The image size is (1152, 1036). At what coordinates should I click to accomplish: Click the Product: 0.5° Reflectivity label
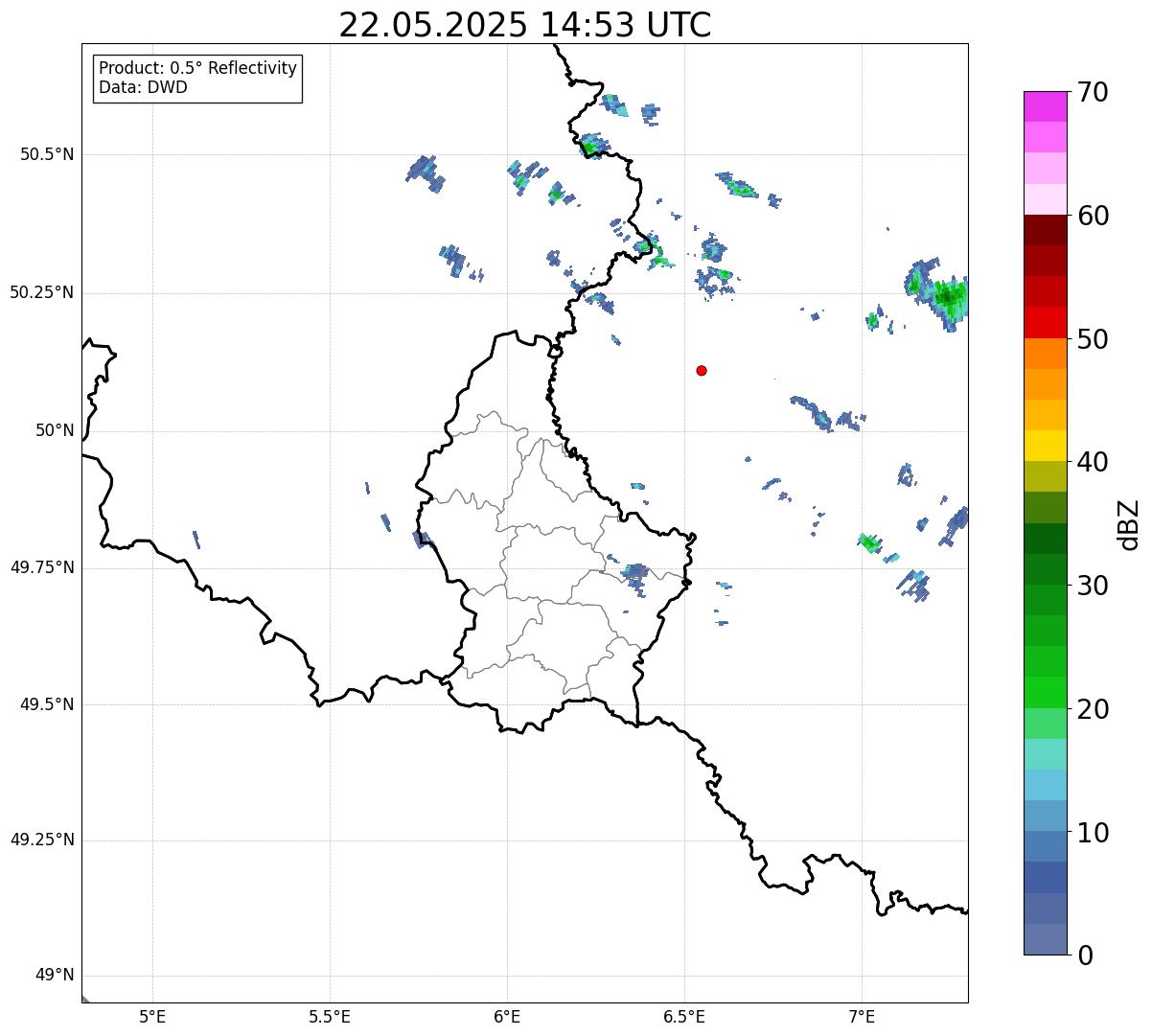(x=197, y=68)
